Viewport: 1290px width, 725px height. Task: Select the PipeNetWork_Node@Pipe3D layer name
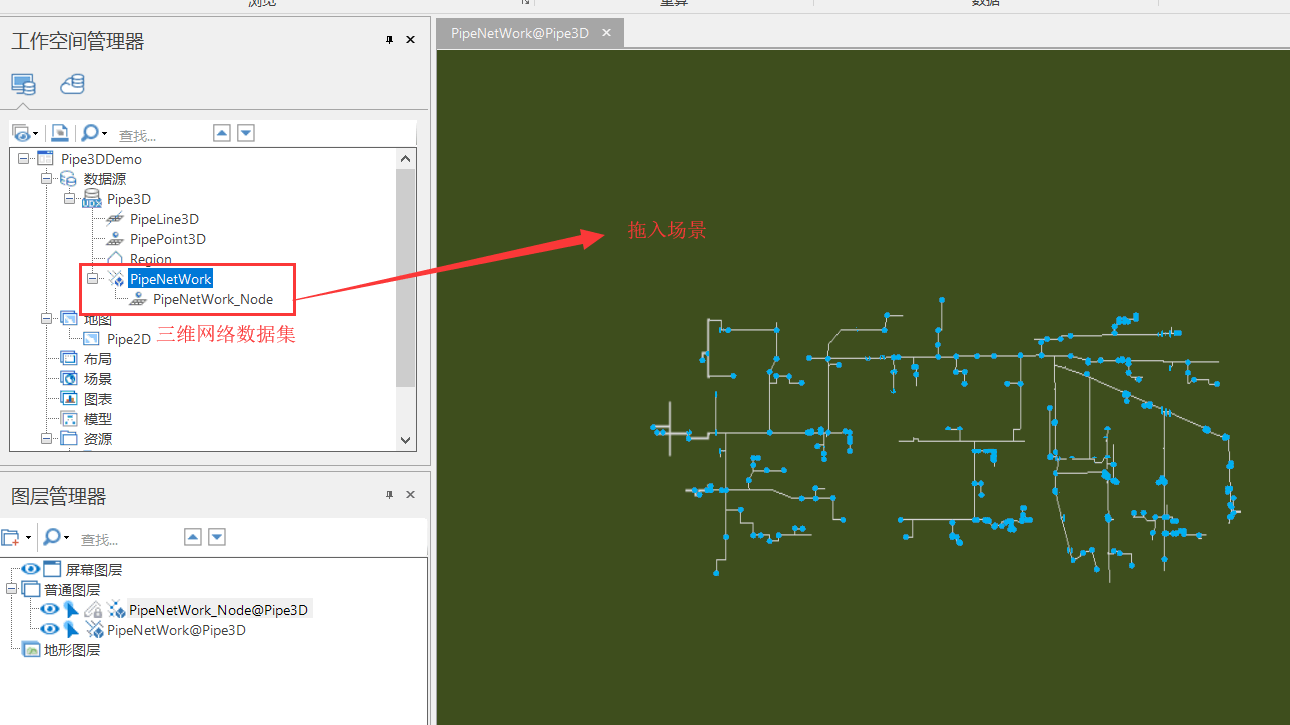(x=219, y=609)
